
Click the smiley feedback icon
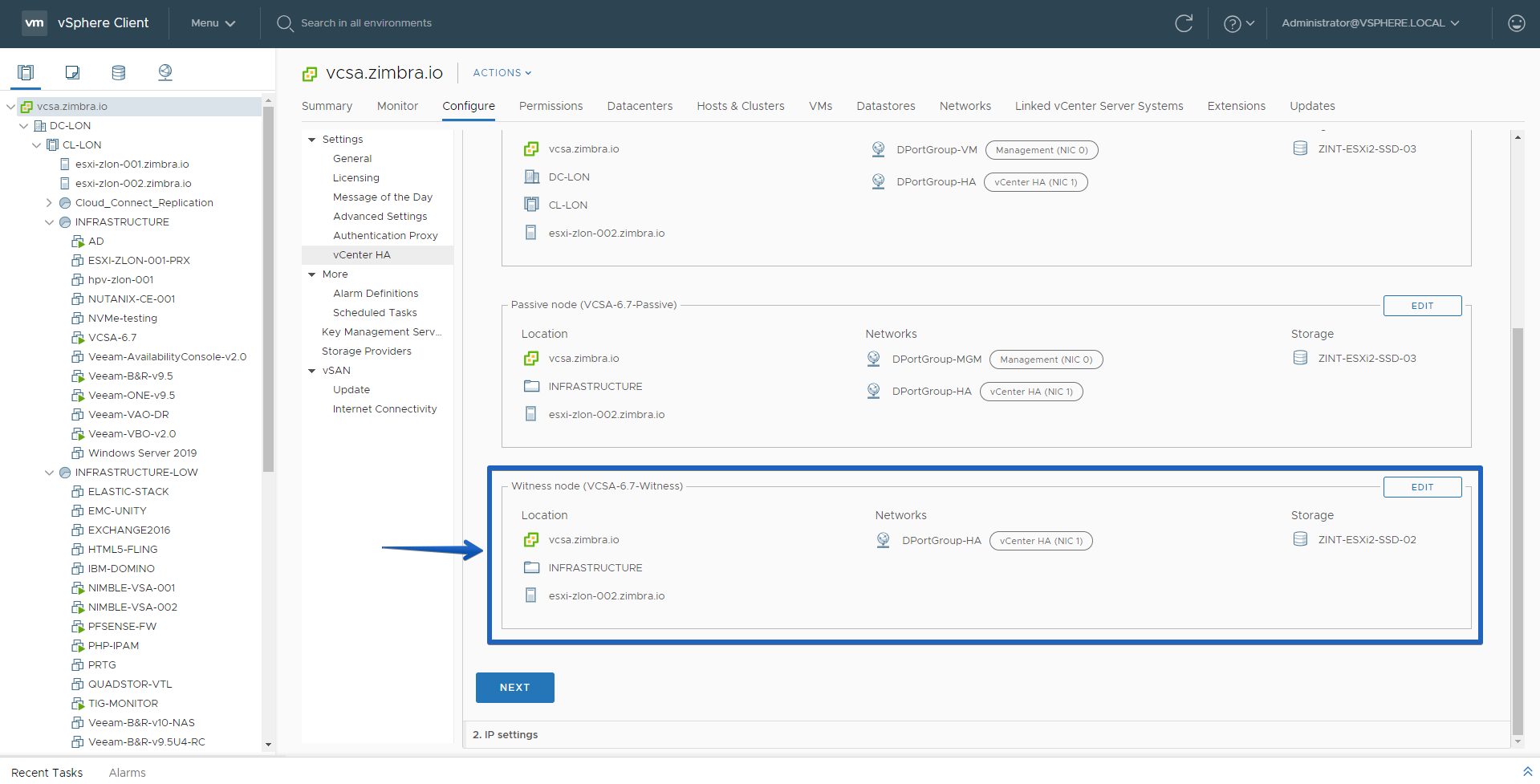pyautogui.click(x=1517, y=23)
